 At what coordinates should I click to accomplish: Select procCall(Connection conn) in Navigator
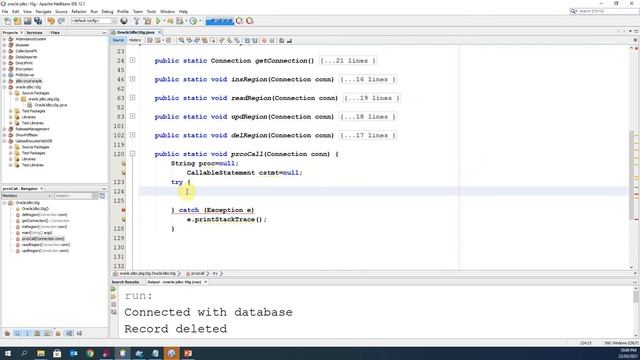(x=43, y=239)
